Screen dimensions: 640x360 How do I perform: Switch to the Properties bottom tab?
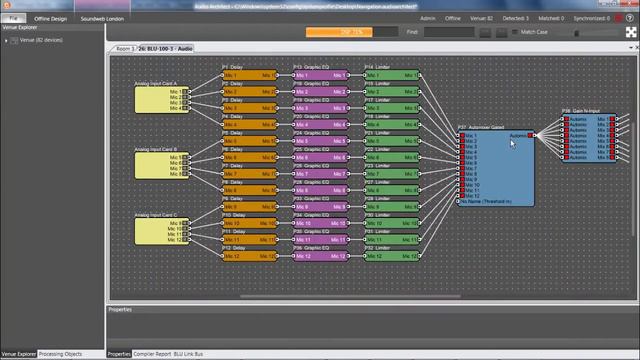tap(119, 354)
